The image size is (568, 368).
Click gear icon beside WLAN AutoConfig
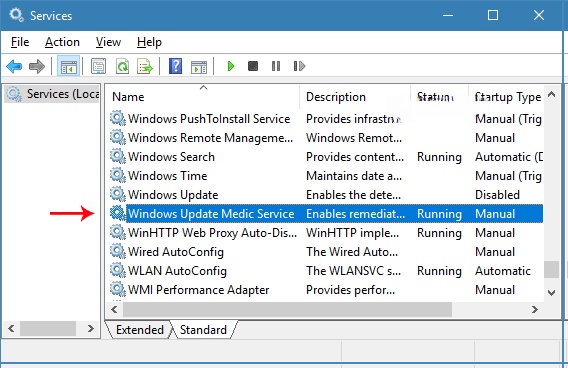[x=118, y=271]
